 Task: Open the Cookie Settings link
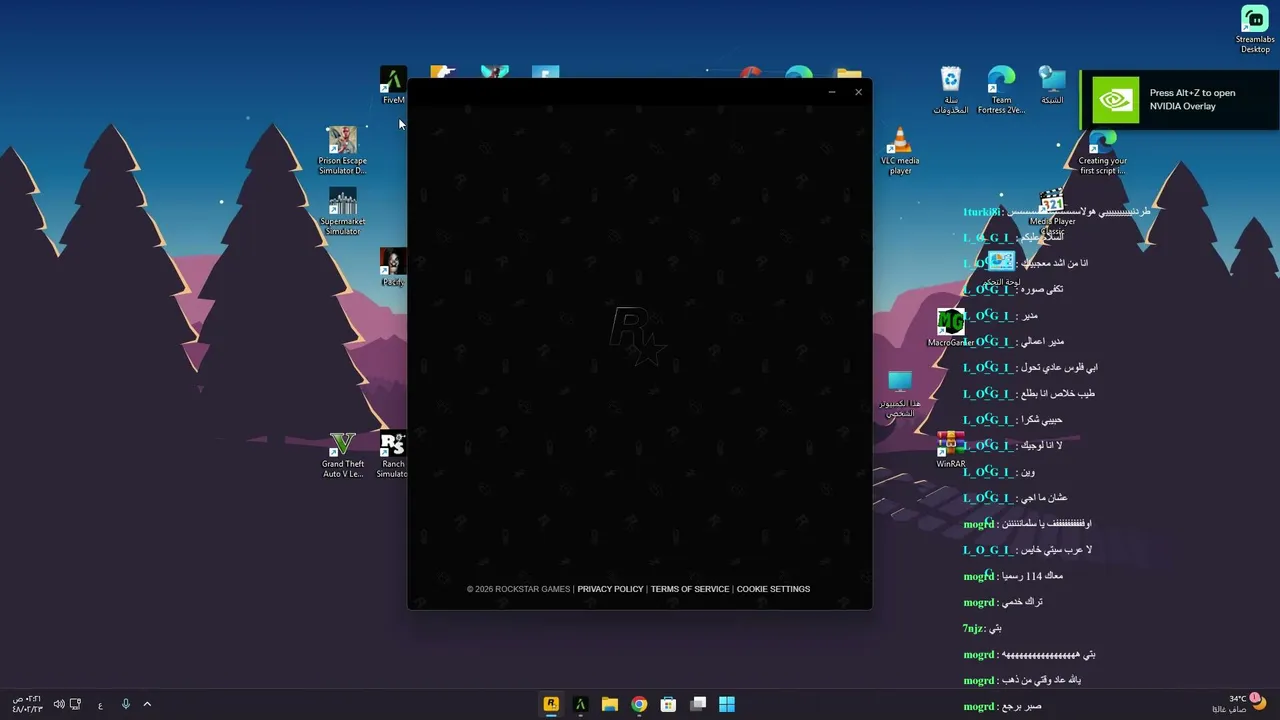[x=773, y=589]
